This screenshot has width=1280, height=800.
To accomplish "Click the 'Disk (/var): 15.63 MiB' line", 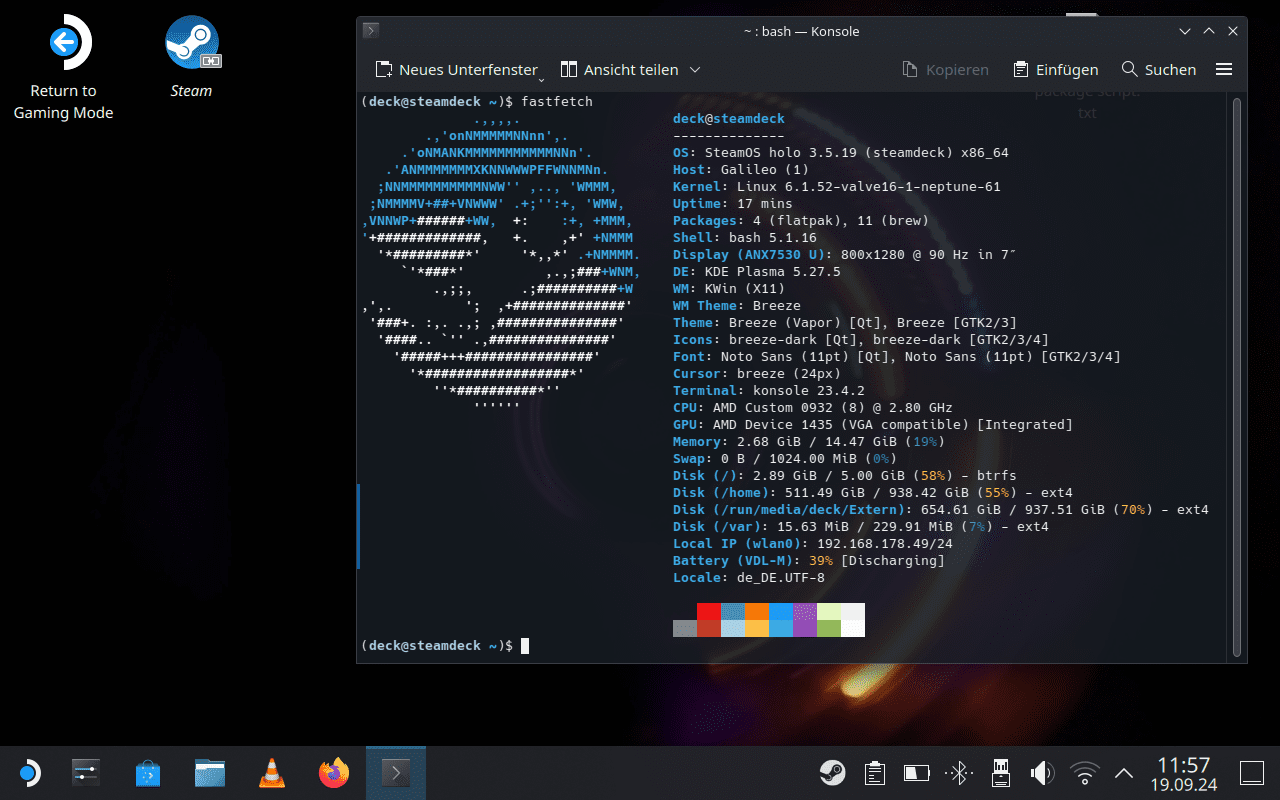I will point(861,527).
